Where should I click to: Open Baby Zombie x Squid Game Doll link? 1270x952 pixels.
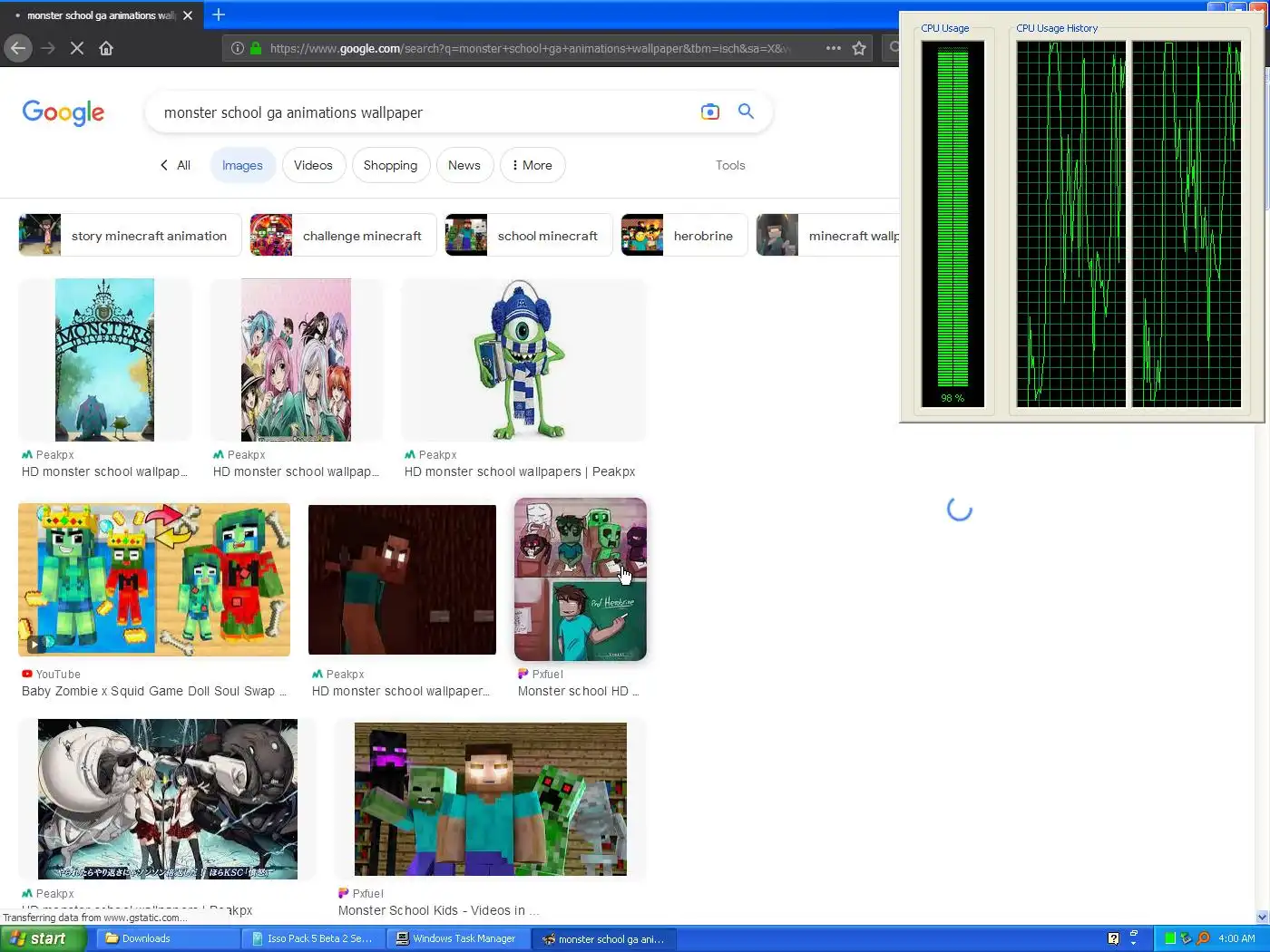click(x=154, y=691)
